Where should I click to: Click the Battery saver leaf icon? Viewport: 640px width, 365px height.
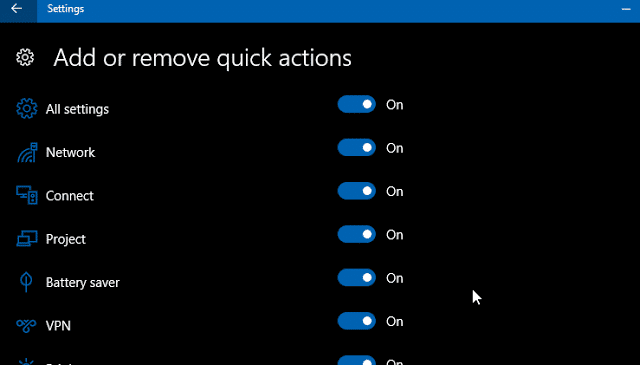[x=26, y=282]
